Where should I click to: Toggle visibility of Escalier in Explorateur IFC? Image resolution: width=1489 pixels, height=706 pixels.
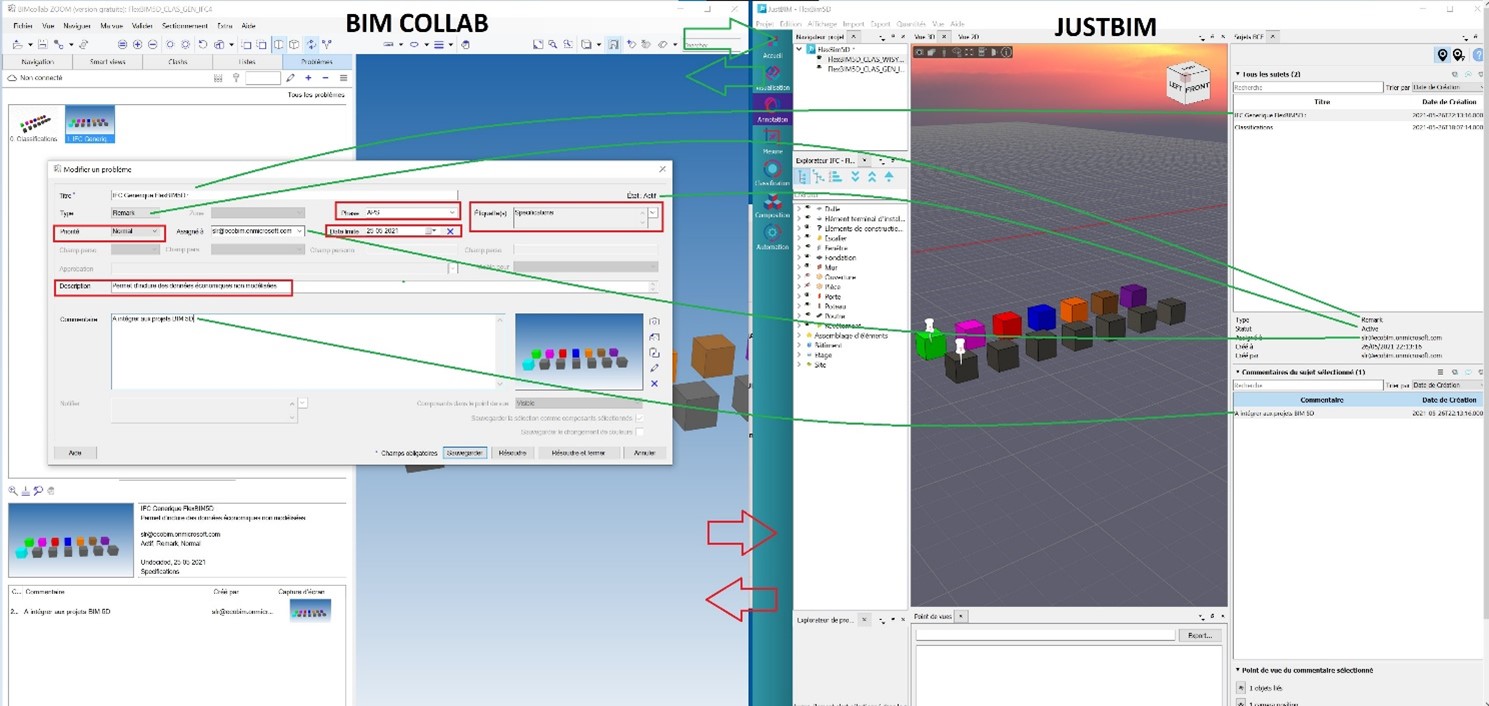(807, 238)
